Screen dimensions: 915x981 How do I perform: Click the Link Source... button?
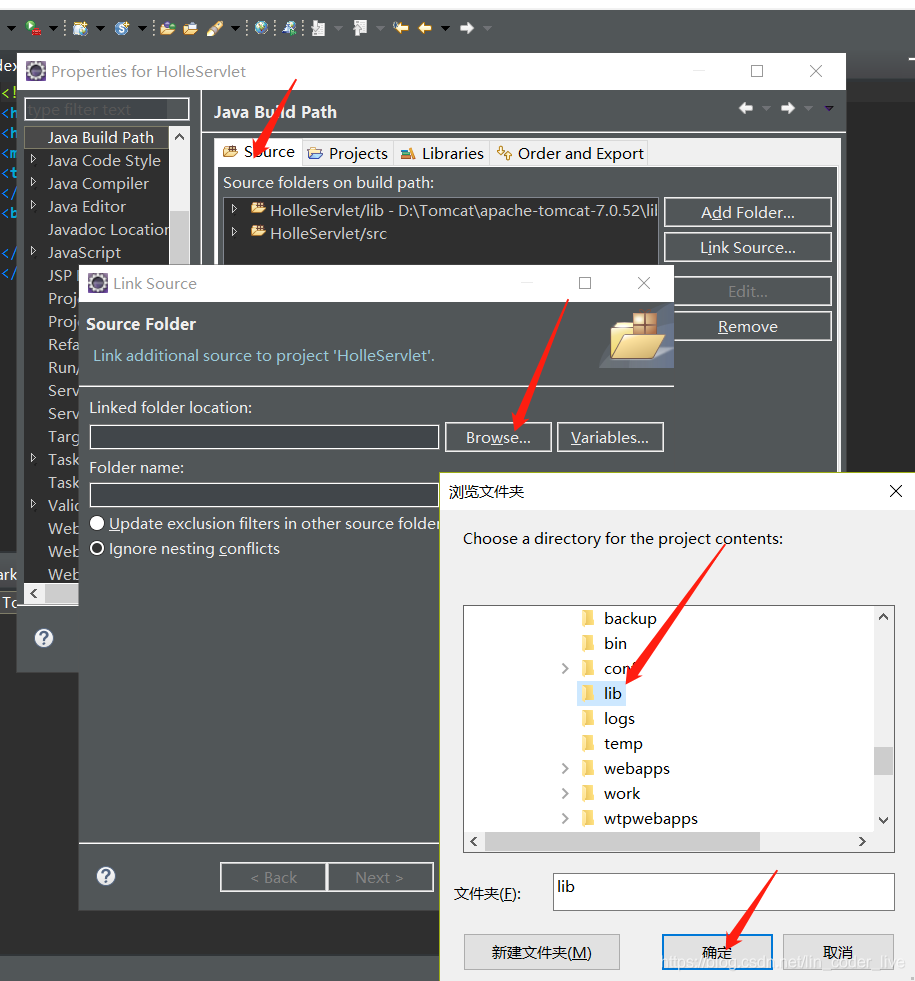pos(747,247)
